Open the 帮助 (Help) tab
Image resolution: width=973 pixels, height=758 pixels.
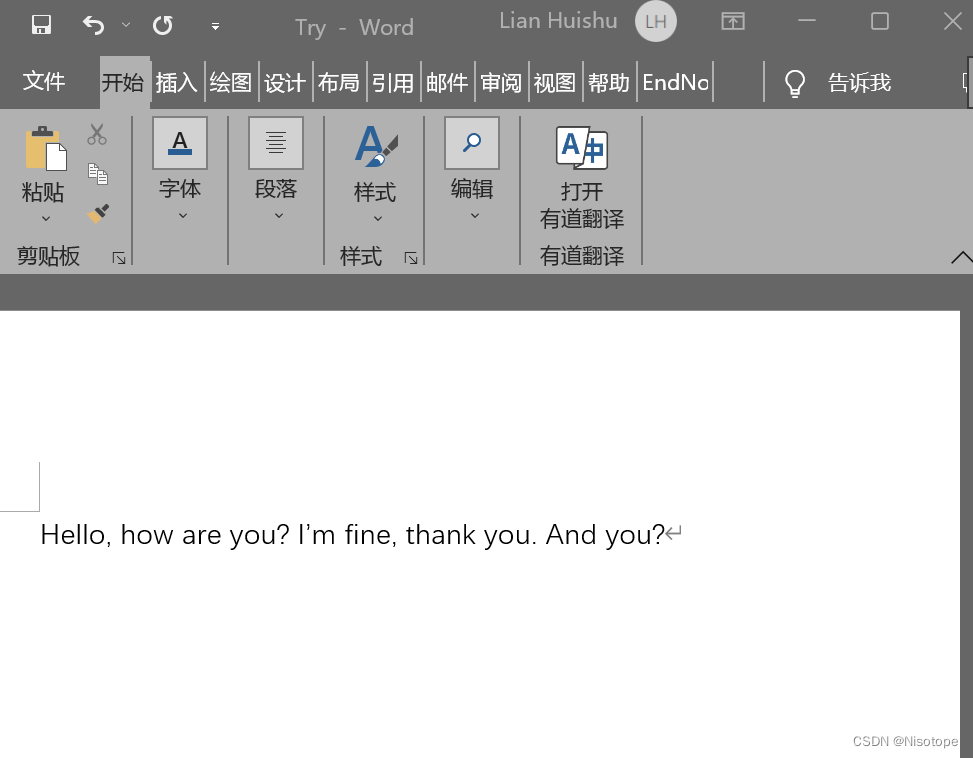tap(609, 82)
